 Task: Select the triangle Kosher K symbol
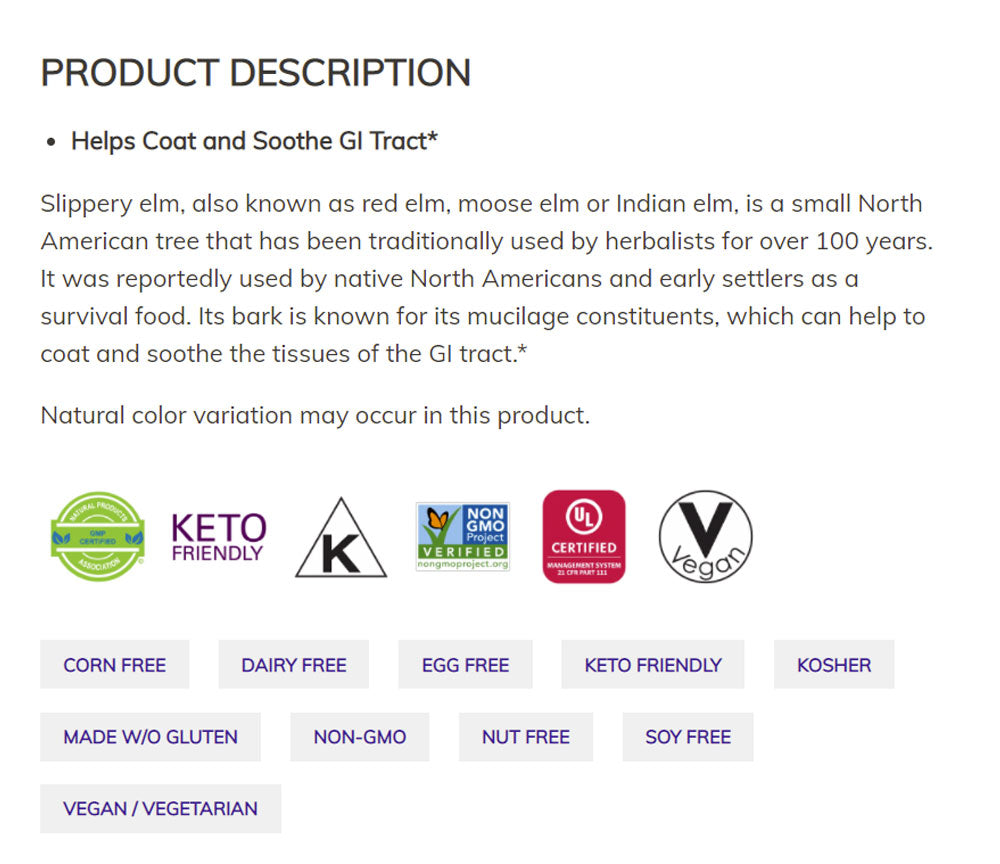pos(340,540)
